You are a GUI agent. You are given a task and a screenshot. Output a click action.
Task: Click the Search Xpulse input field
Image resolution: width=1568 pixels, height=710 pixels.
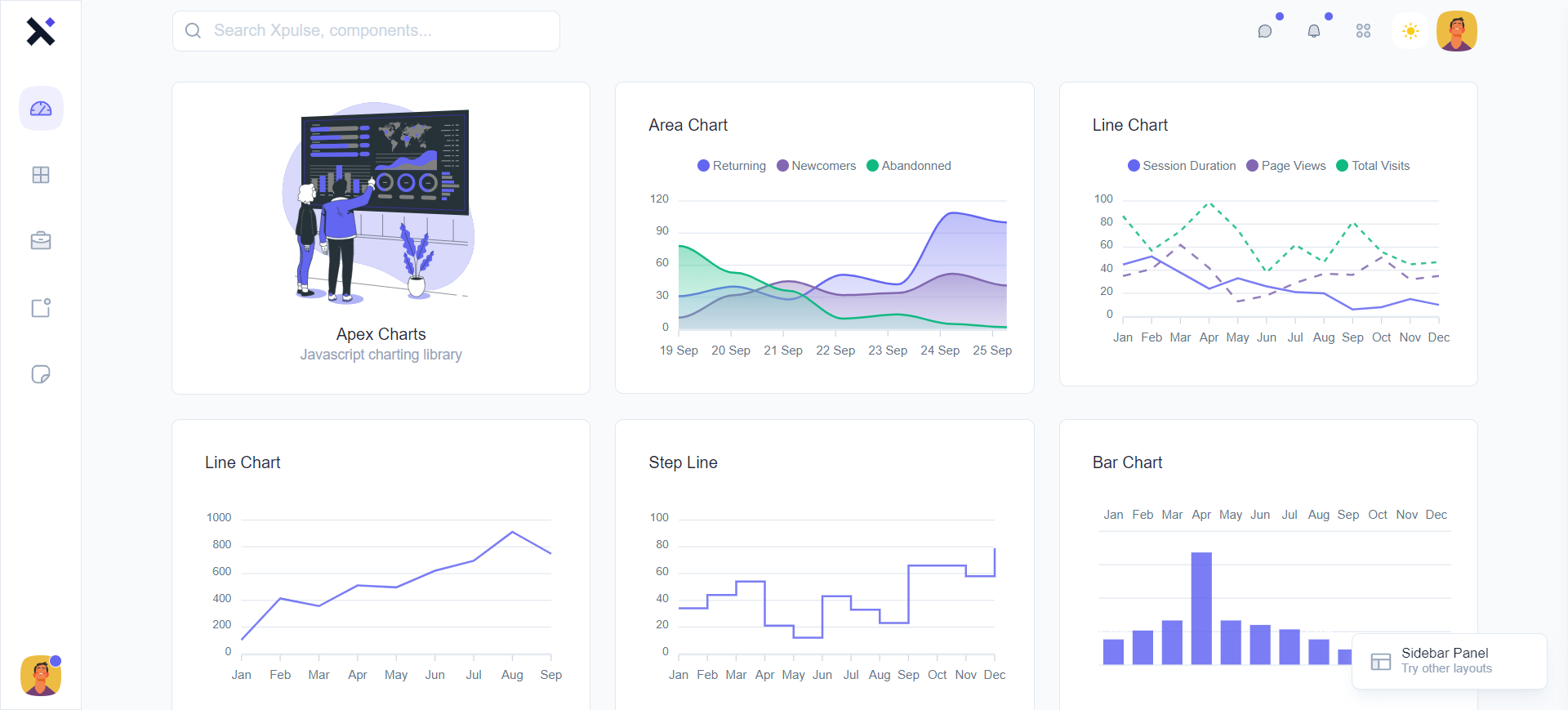point(366,31)
